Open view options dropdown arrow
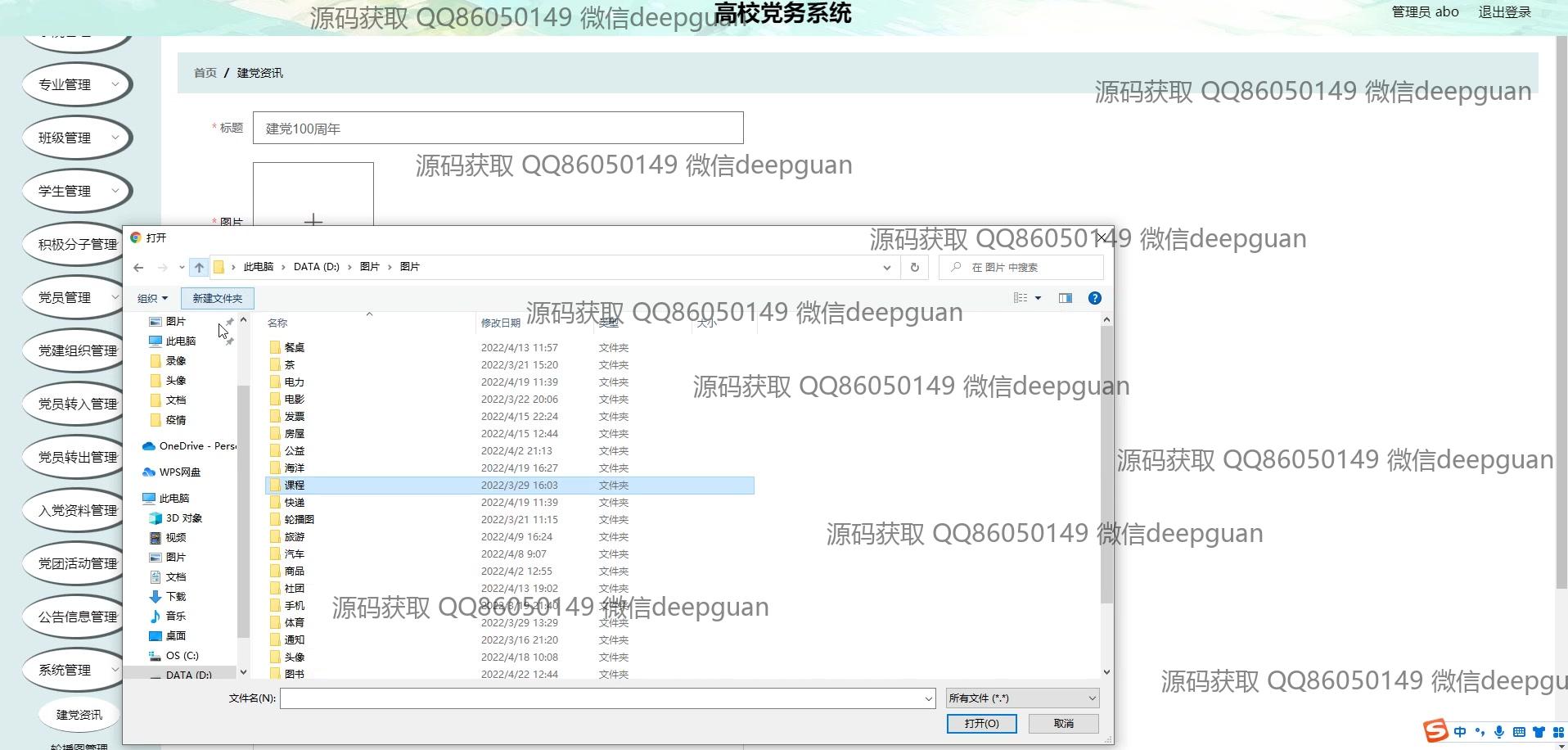1568x750 pixels. coord(1039,298)
